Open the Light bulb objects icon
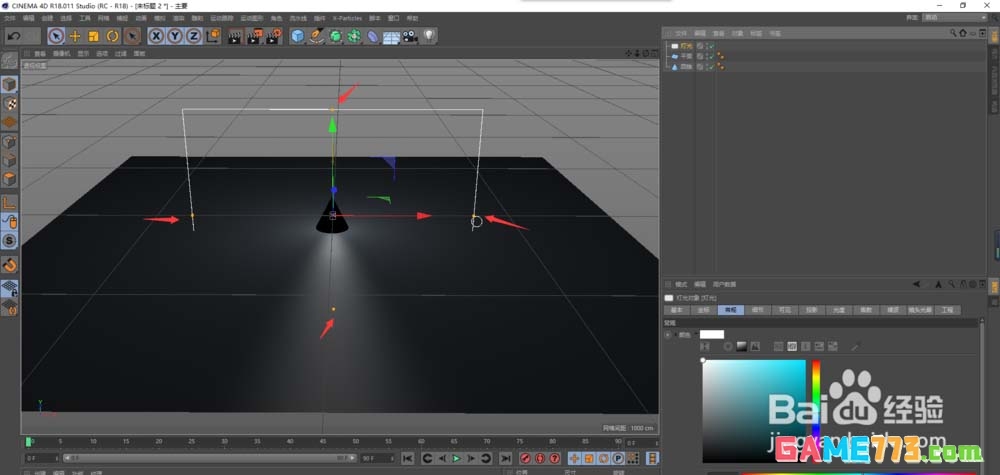The width and height of the screenshot is (1000, 475). tap(429, 36)
